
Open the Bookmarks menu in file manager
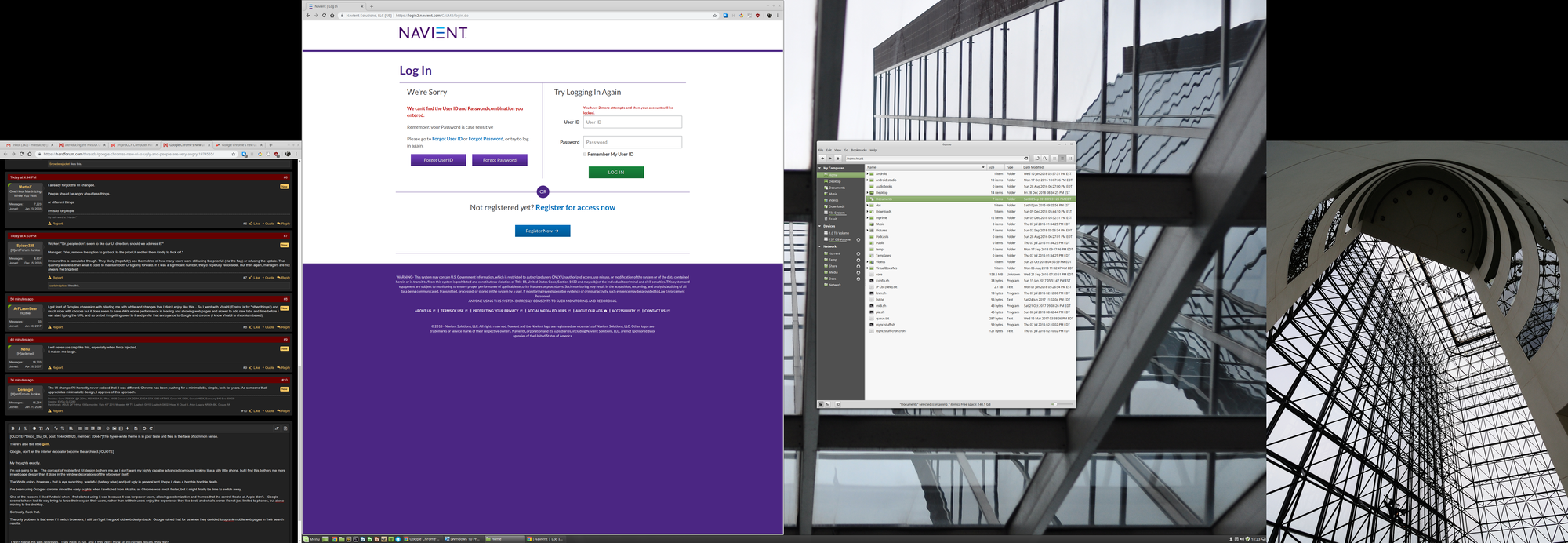[858, 150]
